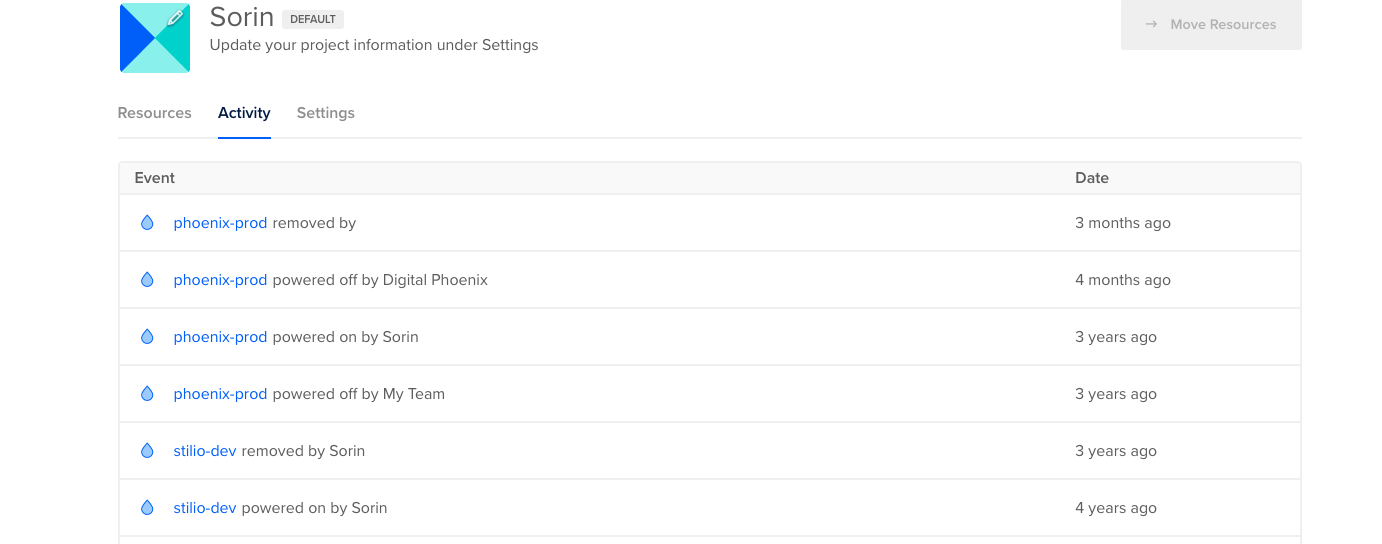Screen dimensions: 1382x544
Task: Open phoenix-prod link powered off by Digital Phoenix
Action: (x=220, y=280)
